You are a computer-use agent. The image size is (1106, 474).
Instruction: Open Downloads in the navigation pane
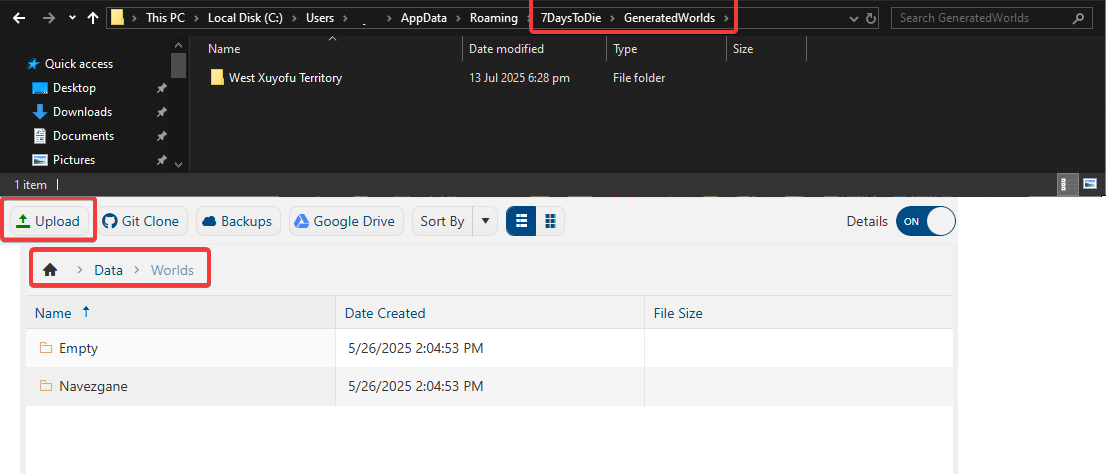pyautogui.click(x=83, y=111)
